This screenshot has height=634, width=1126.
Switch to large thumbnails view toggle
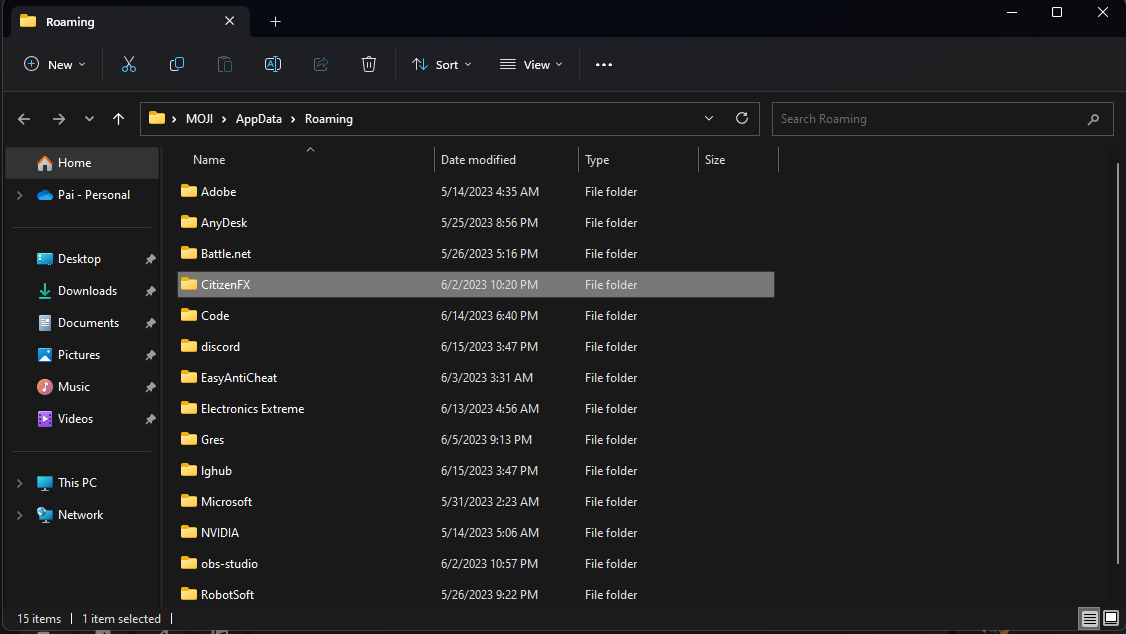(x=1110, y=618)
